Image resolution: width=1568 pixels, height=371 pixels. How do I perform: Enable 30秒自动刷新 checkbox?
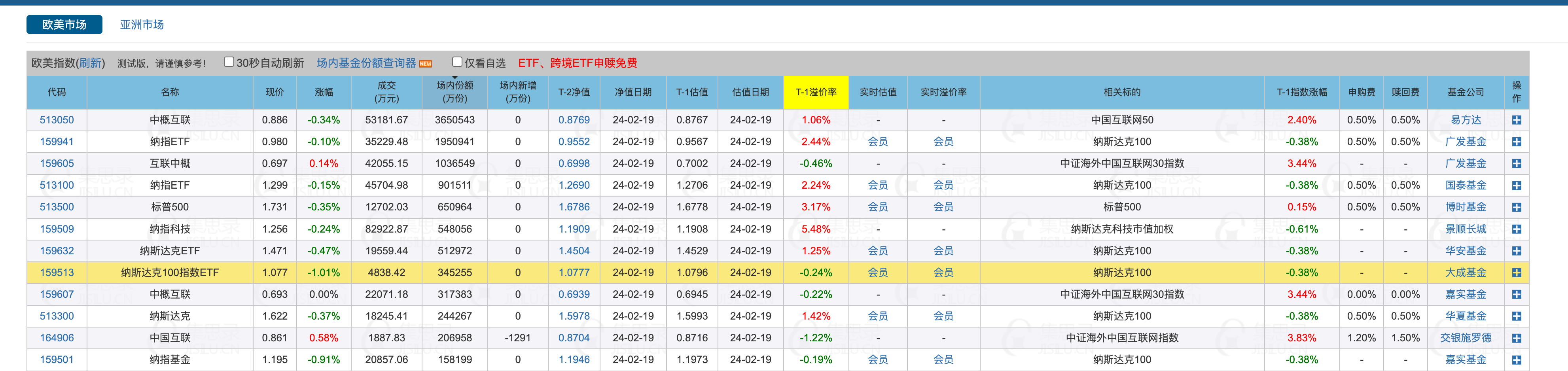pyautogui.click(x=229, y=62)
